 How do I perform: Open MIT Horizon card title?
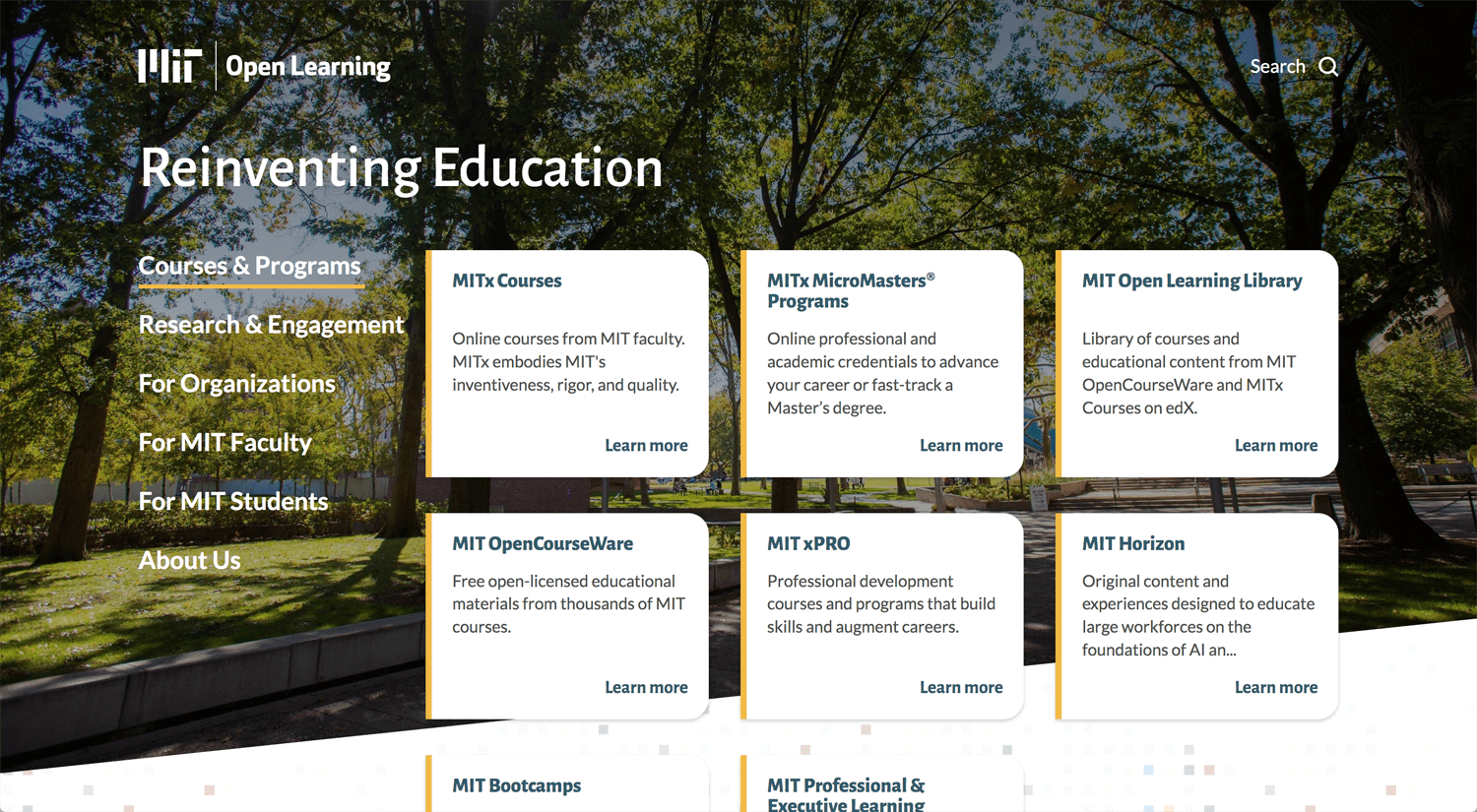(x=1133, y=543)
